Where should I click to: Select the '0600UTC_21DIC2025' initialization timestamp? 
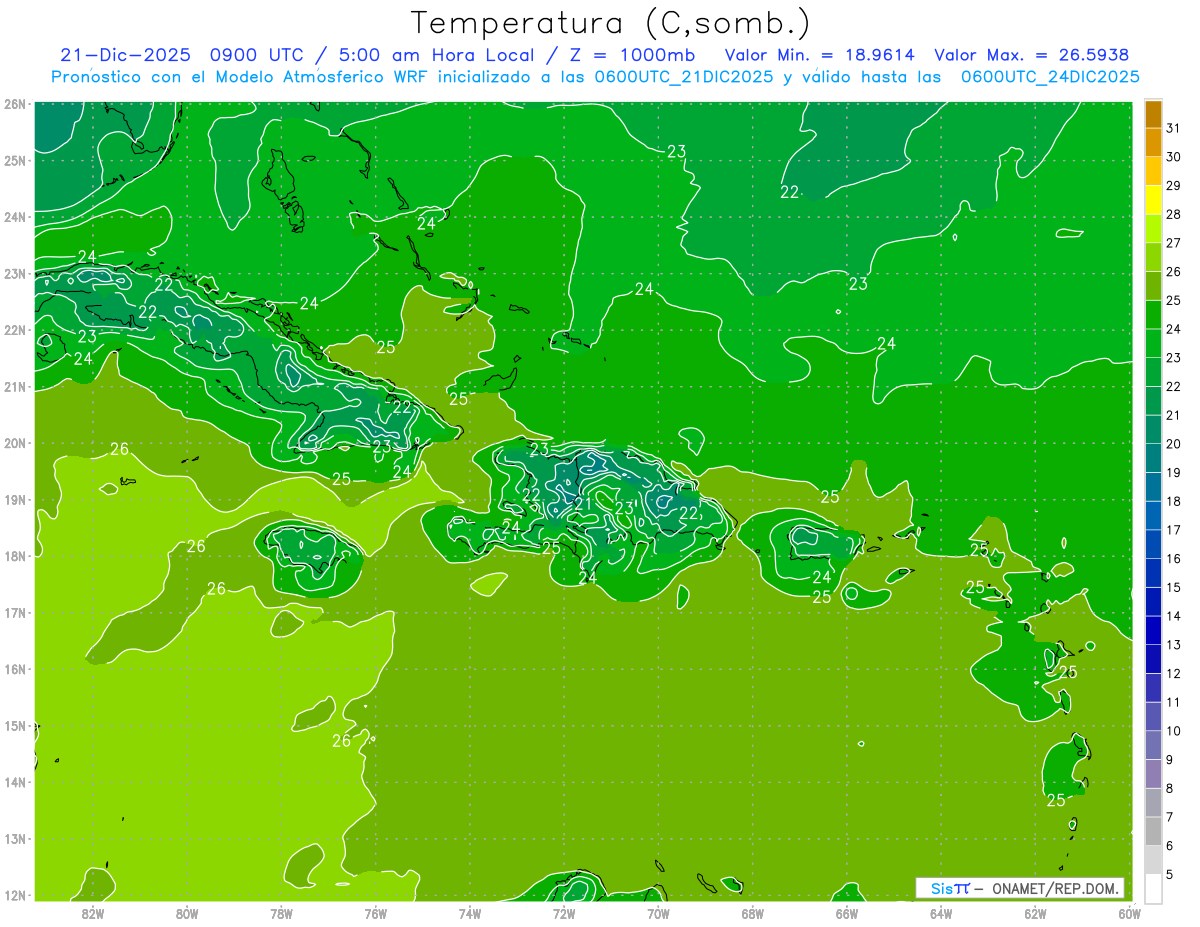tap(683, 76)
